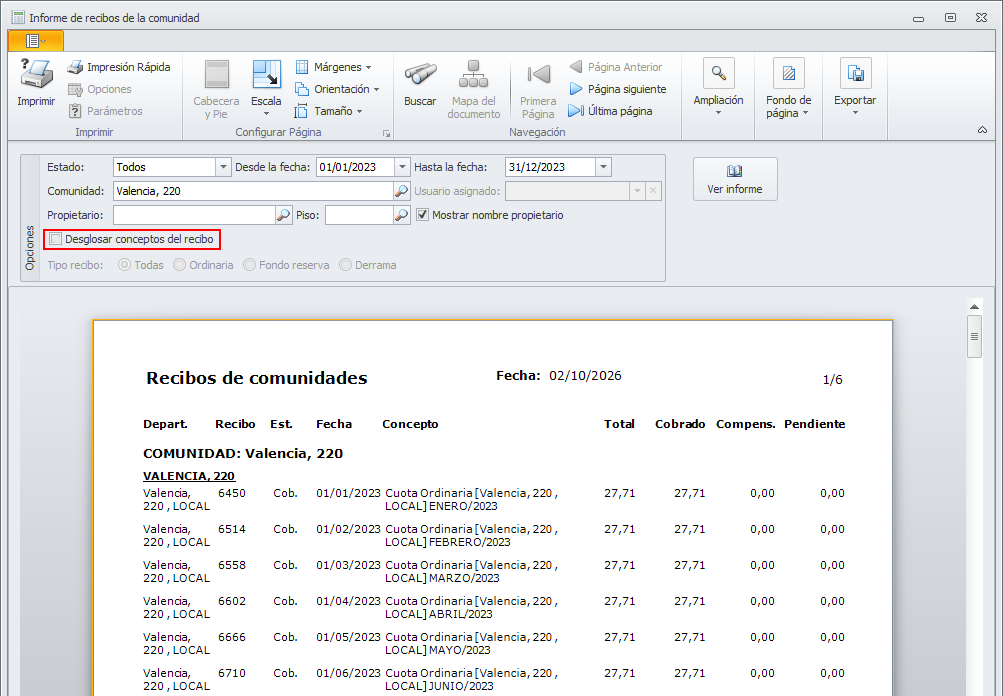Open Configurar Página dialog launcher

click(386, 133)
